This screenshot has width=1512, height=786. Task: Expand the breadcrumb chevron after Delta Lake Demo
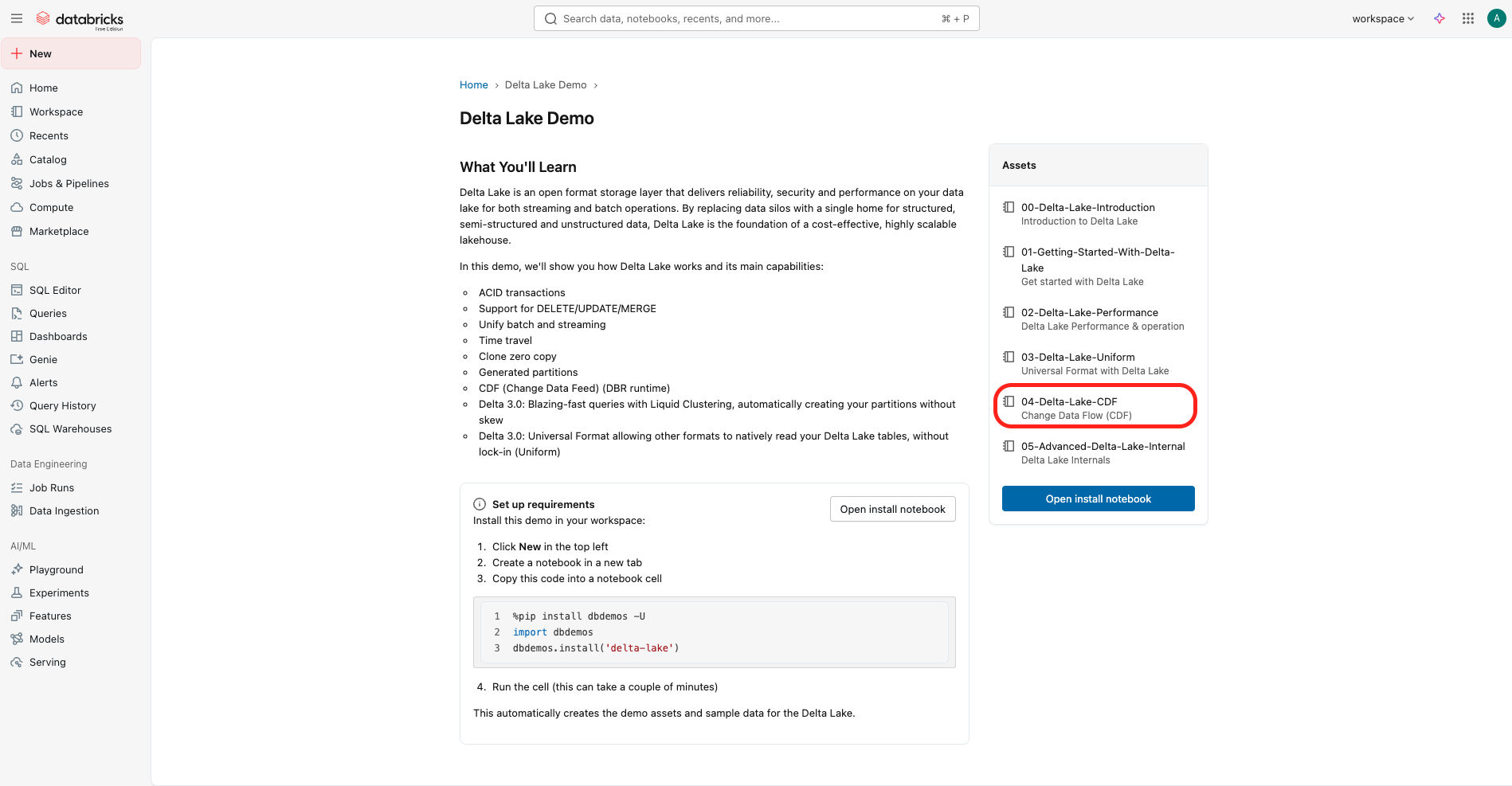coord(596,84)
